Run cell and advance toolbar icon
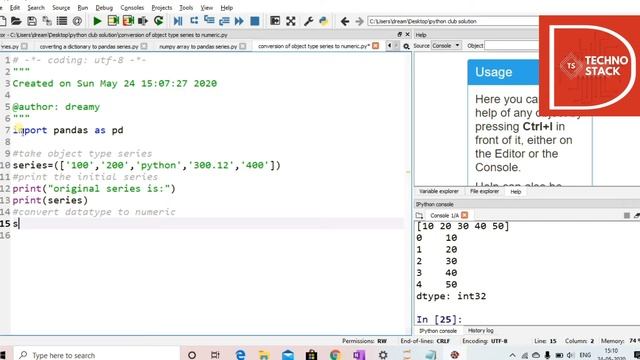The height and width of the screenshot is (360, 640). click(x=128, y=21)
